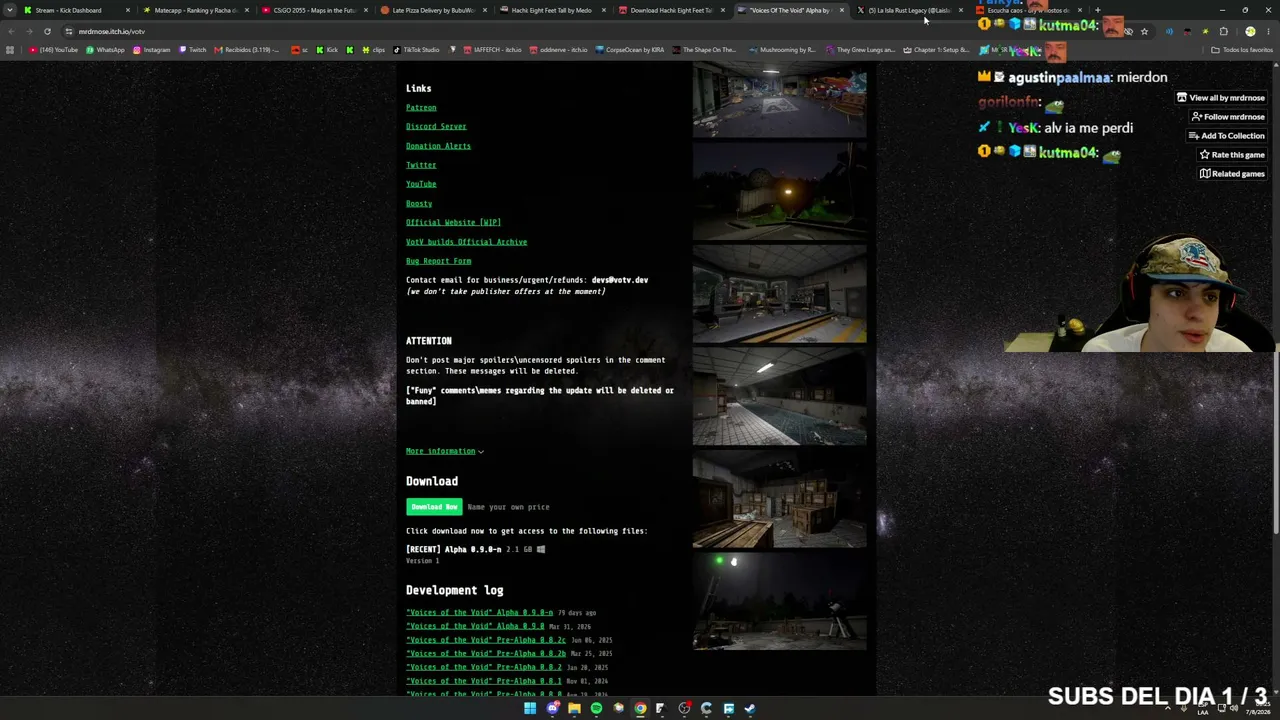Open the Instagram bookmark
Viewport: 1280px width, 720px height.
(x=152, y=50)
